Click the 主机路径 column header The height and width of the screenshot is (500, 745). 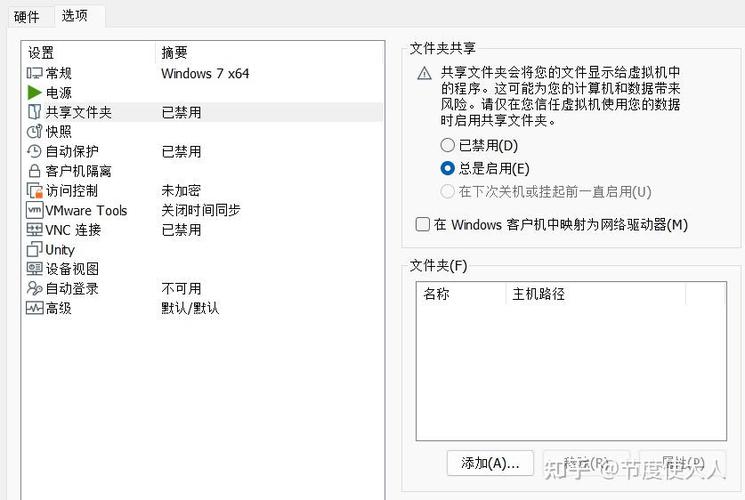point(596,294)
